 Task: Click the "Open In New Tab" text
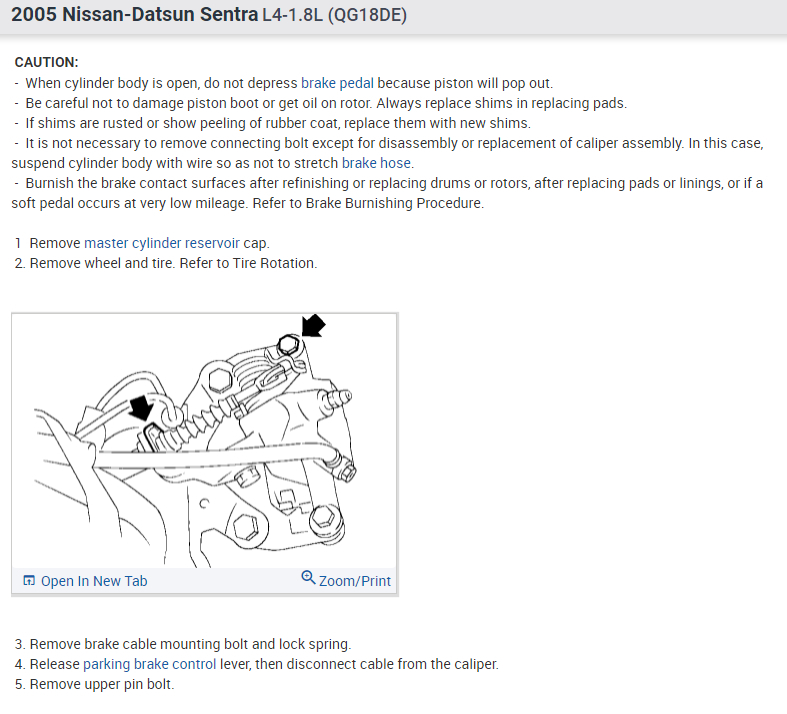pyautogui.click(x=94, y=581)
